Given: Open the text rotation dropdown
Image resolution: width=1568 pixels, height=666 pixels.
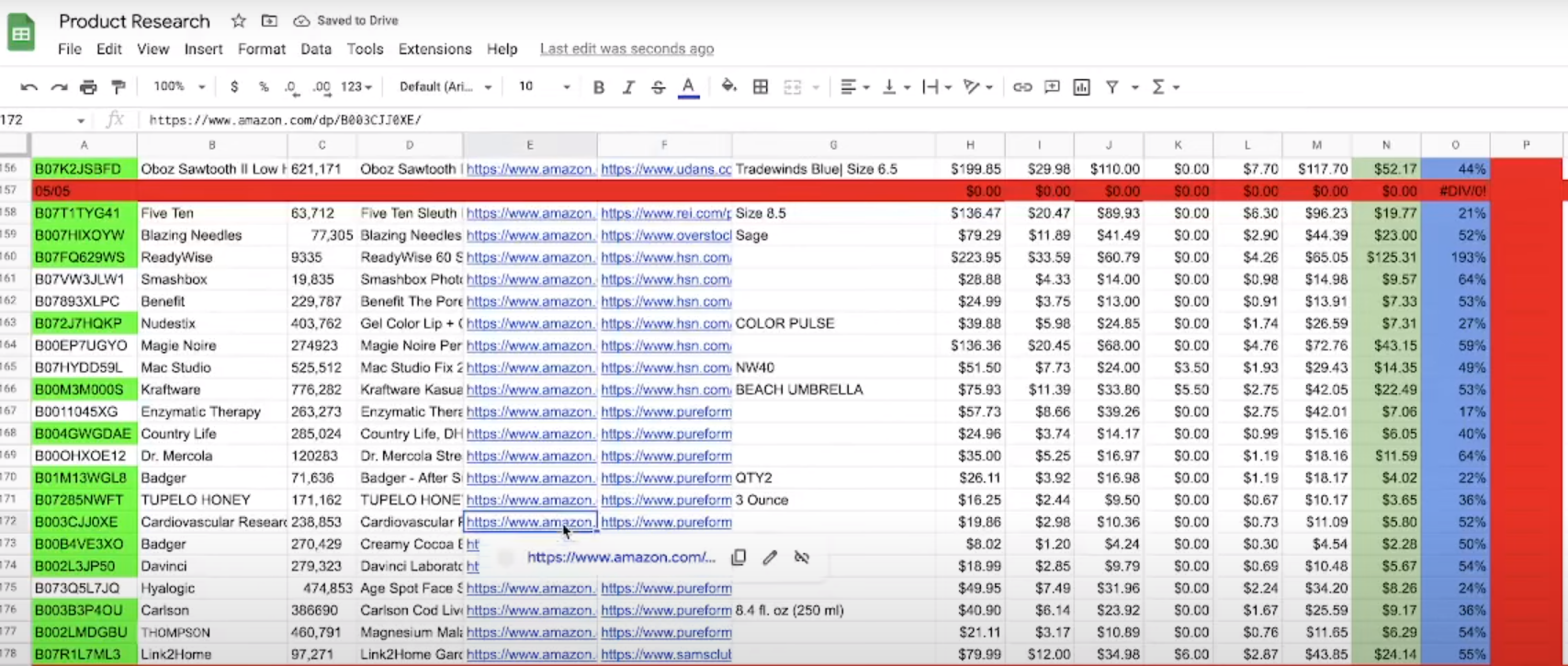Looking at the screenshot, I should tap(976, 87).
